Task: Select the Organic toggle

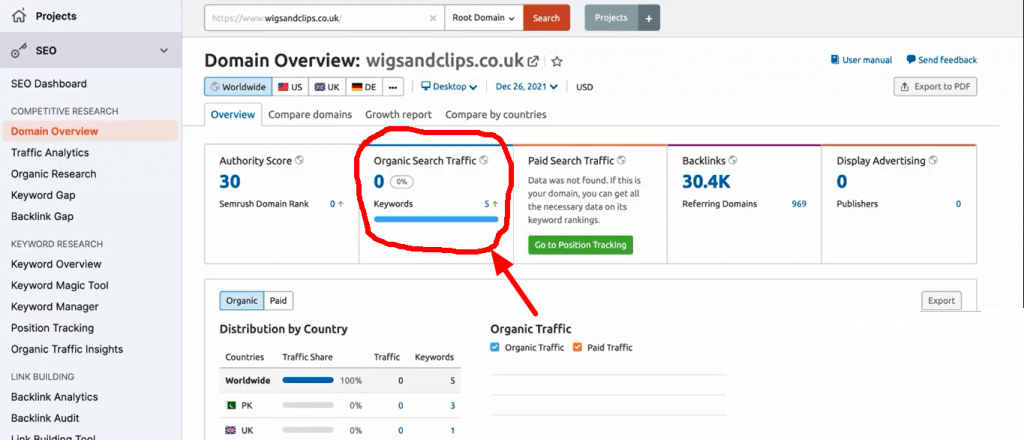Action: point(242,300)
